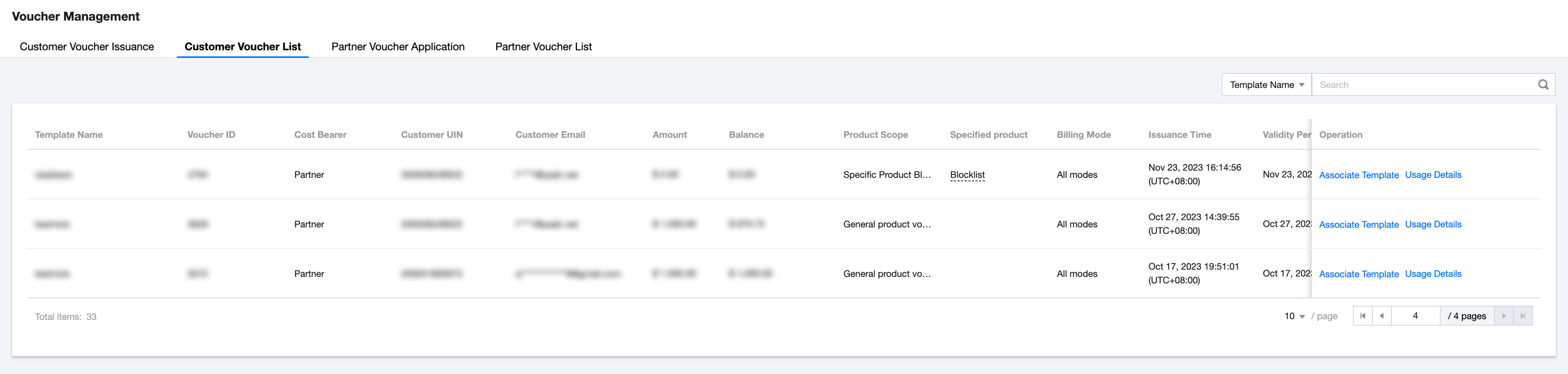Image resolution: width=1568 pixels, height=374 pixels.
Task: Click the Issuance Time column header
Action: (1179, 134)
